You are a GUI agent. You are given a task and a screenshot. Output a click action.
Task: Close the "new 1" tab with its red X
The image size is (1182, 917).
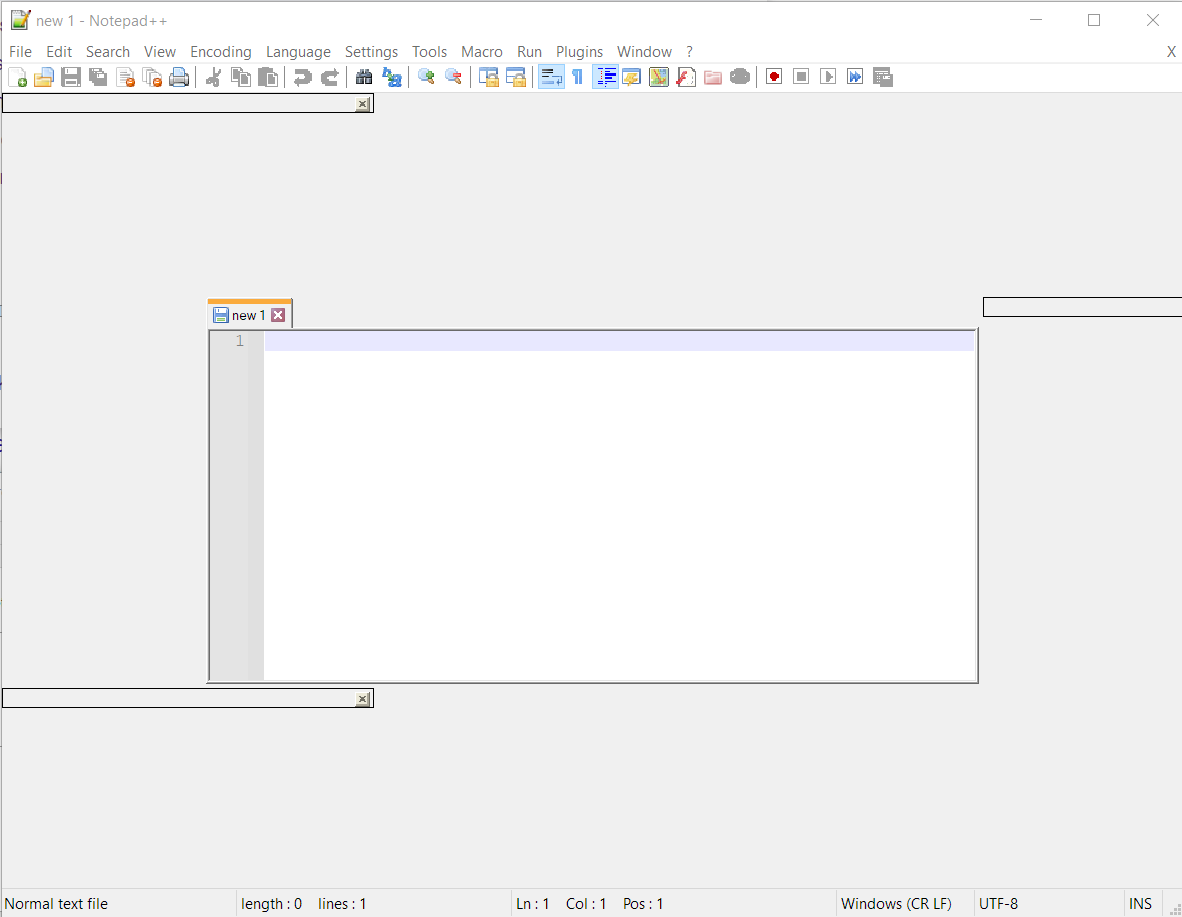(278, 315)
